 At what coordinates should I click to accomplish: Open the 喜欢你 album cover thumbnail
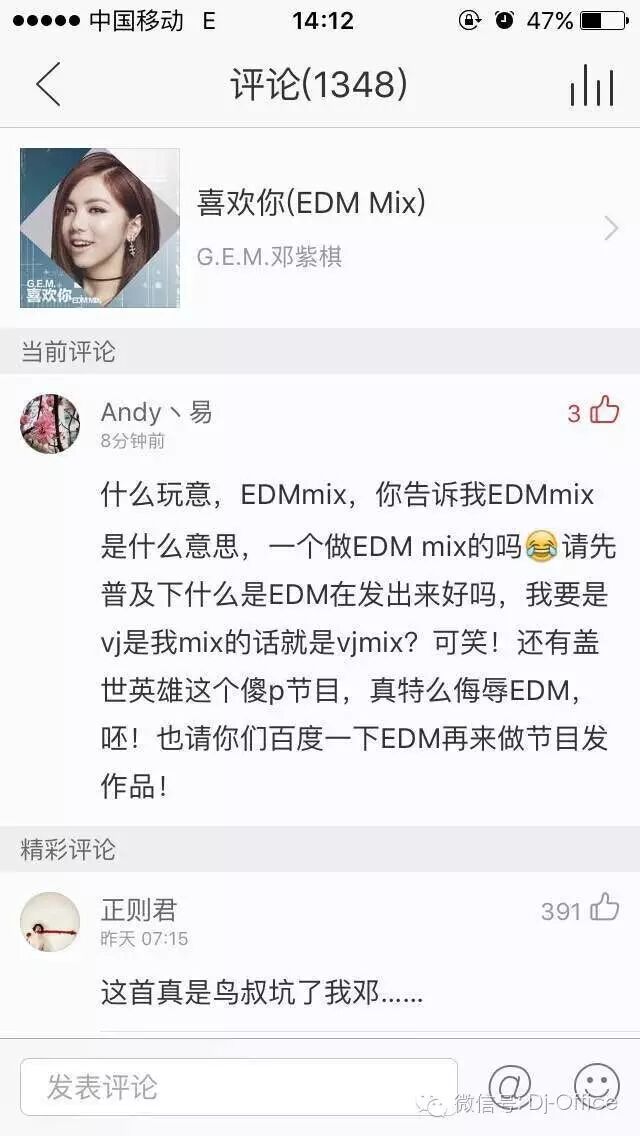(100, 228)
